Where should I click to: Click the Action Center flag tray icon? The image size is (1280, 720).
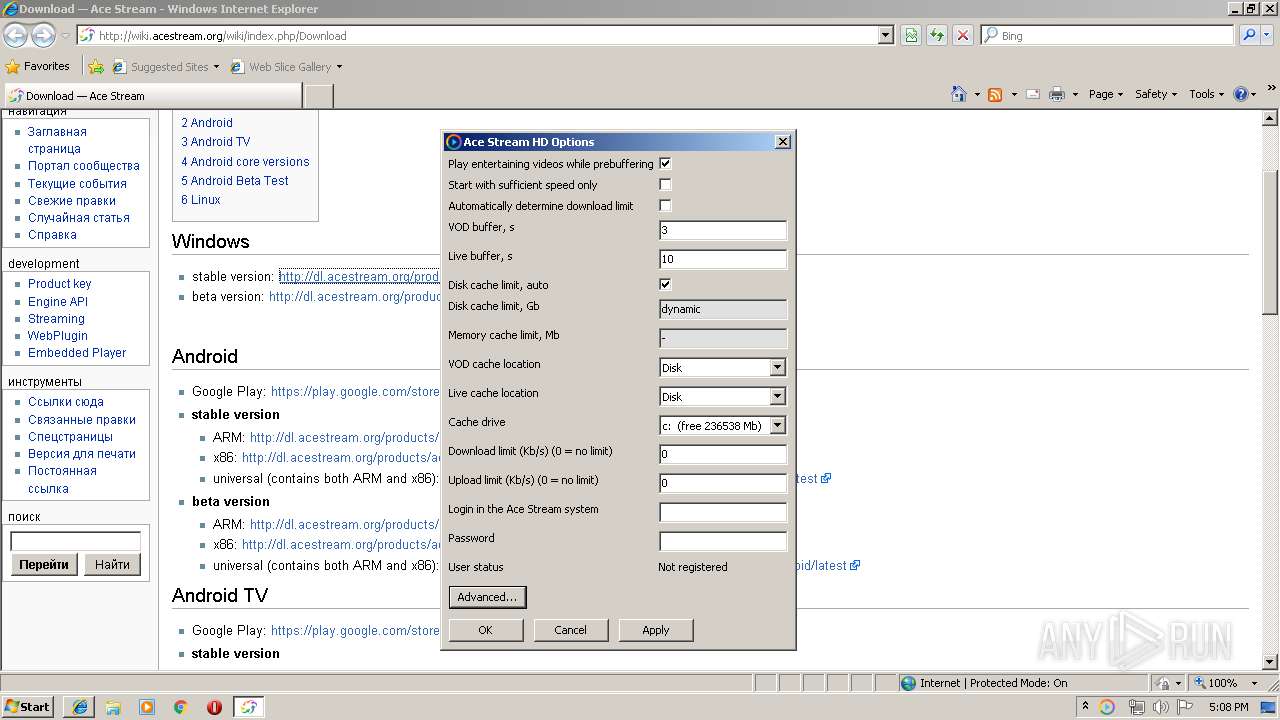click(x=1184, y=707)
